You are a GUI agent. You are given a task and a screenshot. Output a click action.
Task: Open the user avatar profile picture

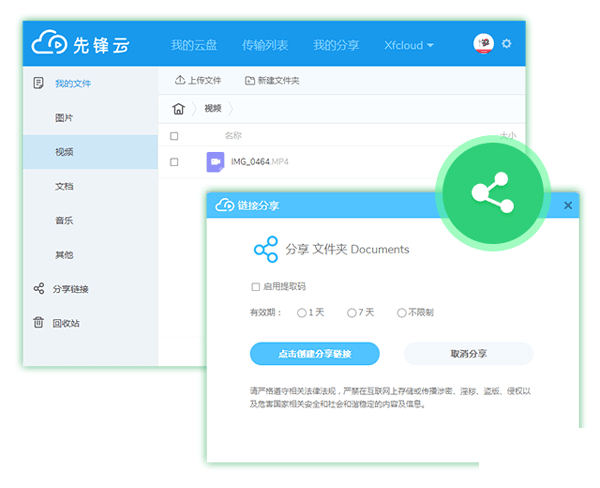pos(483,44)
